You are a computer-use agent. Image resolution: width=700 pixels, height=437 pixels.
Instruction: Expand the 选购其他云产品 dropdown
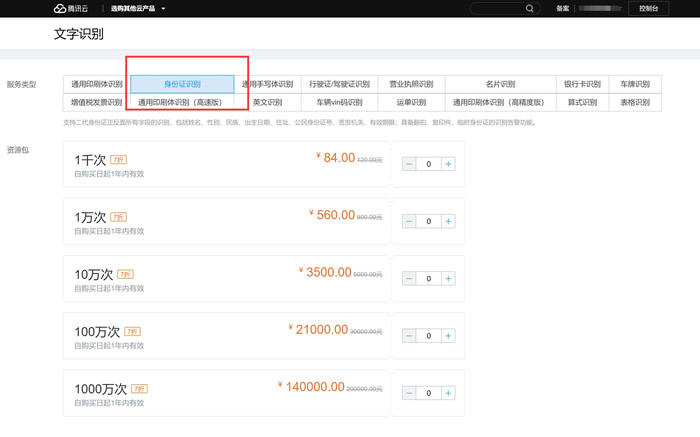(138, 8)
